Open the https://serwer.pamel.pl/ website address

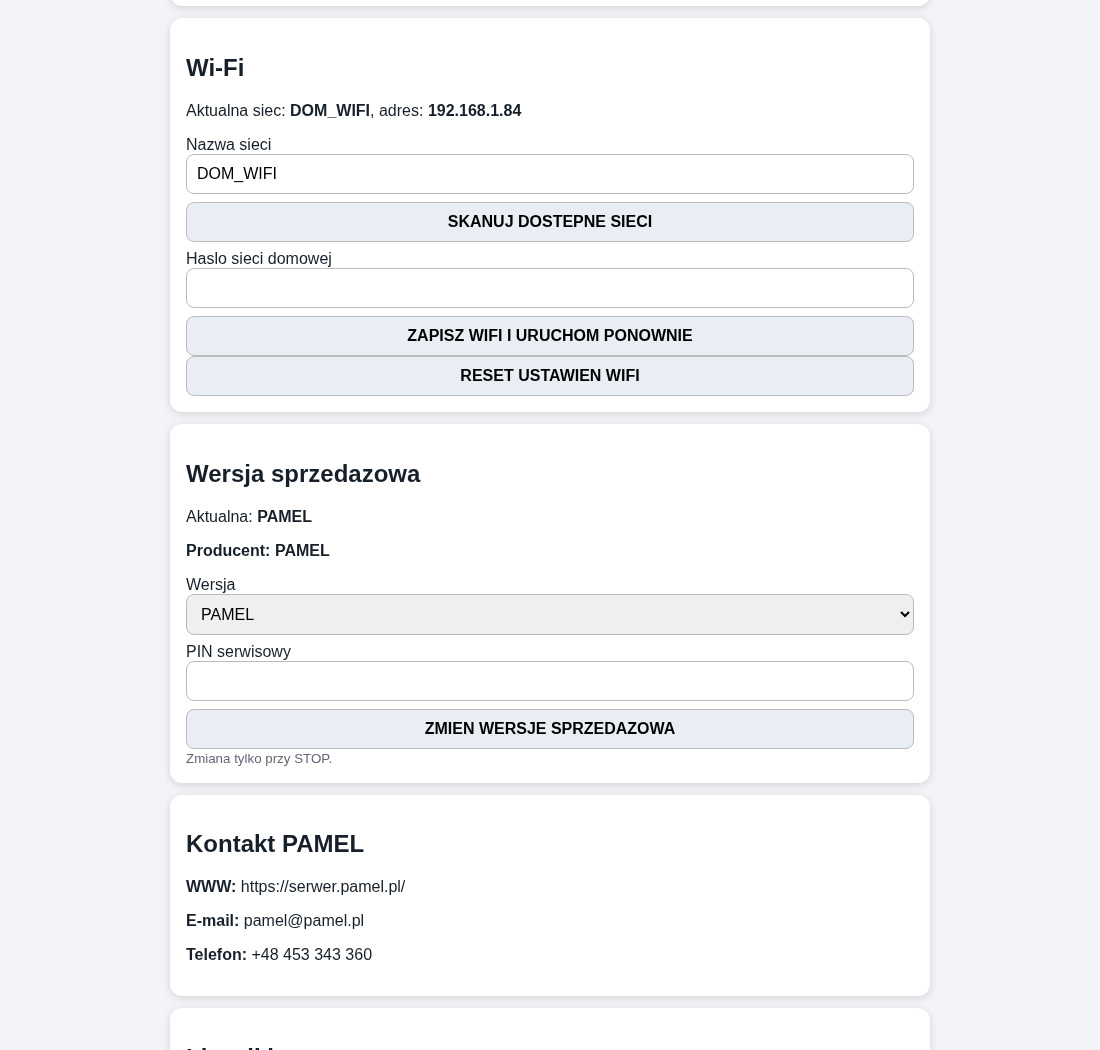click(323, 887)
